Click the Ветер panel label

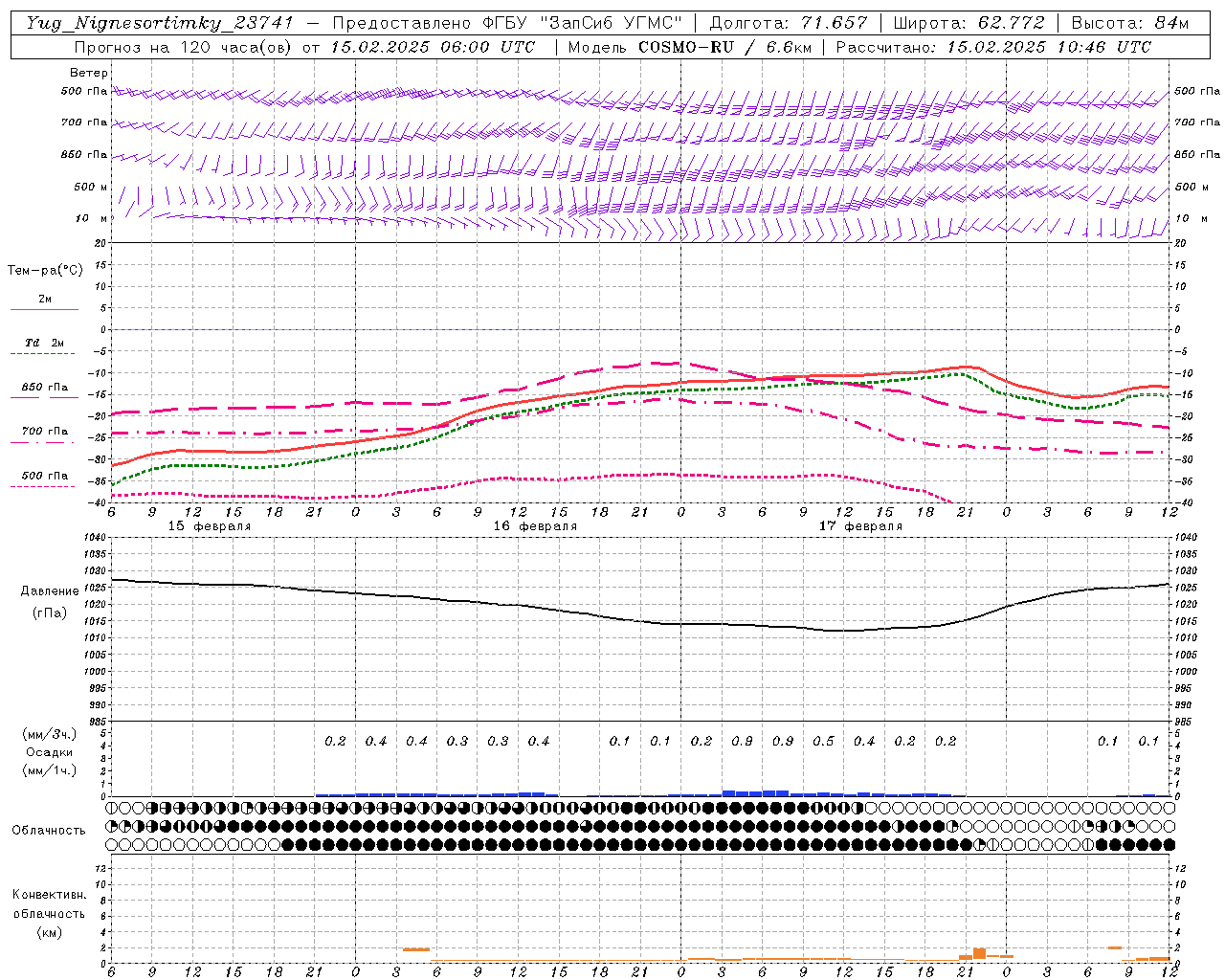[89, 73]
